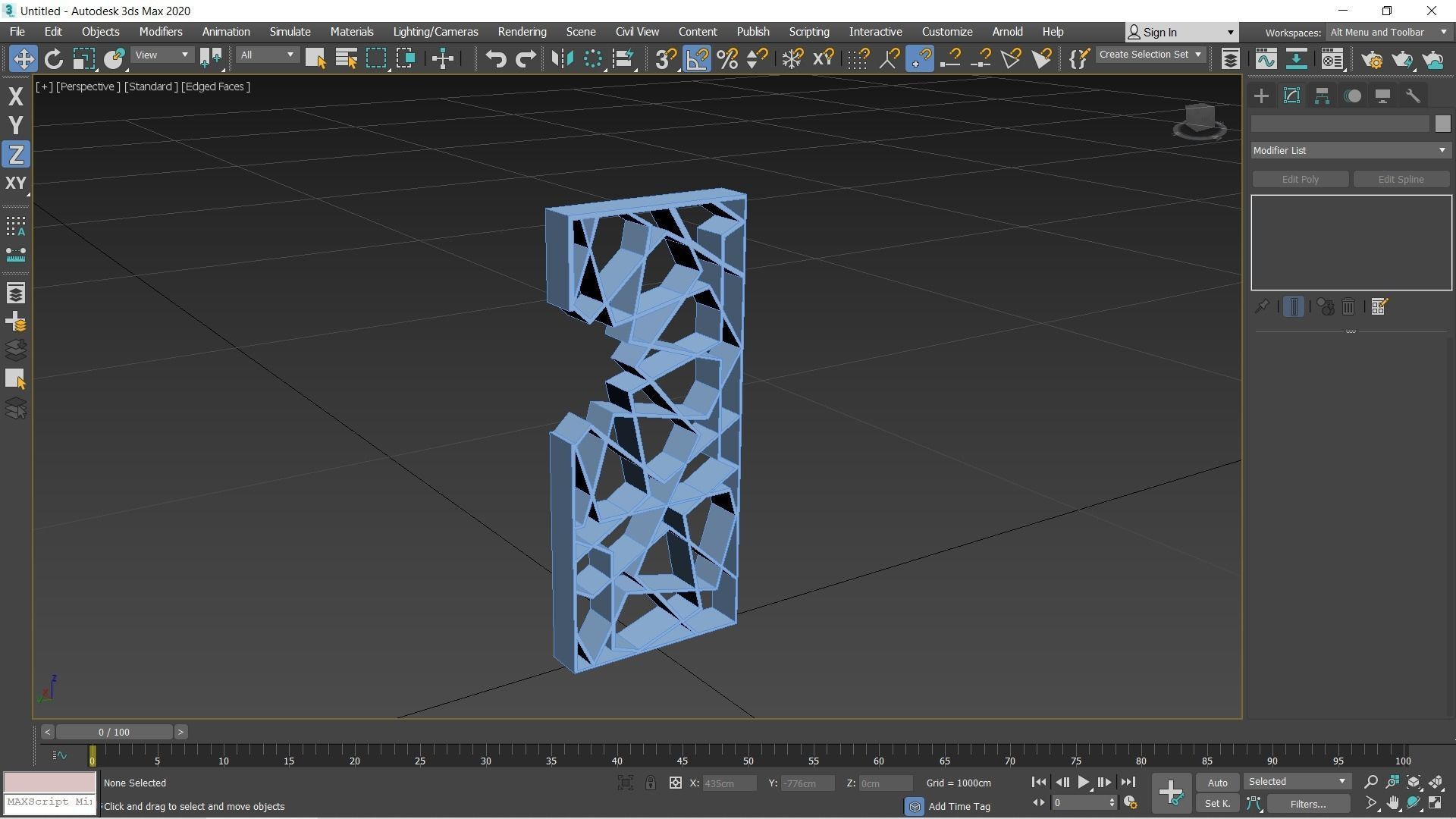Viewport: 1456px width, 819px height.
Task: Toggle 3D Snaps
Action: 666,58
